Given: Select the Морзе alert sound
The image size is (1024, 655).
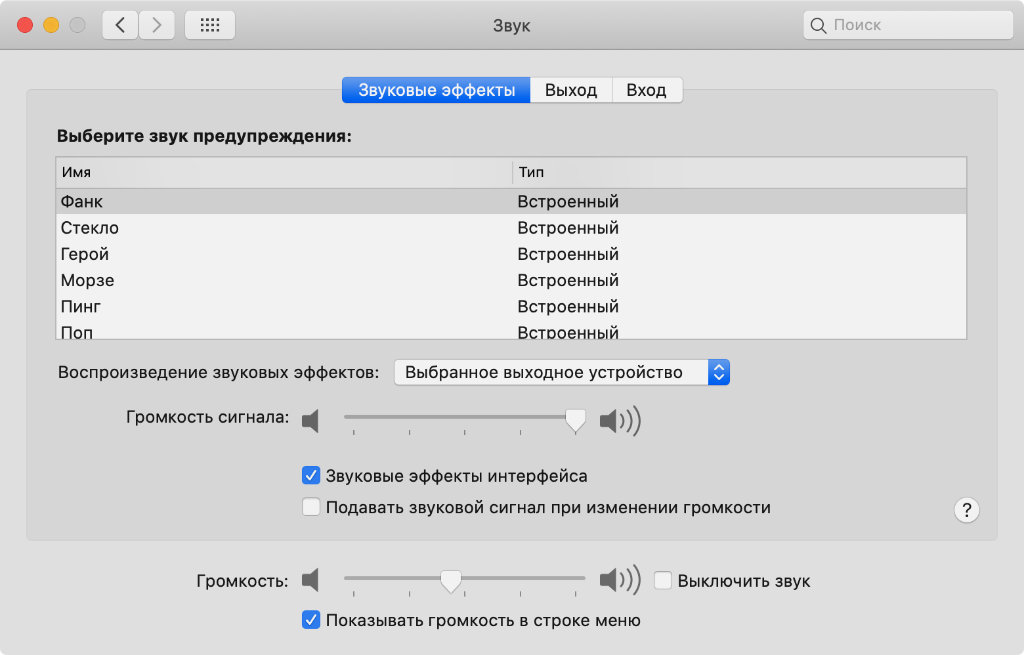Looking at the screenshot, I should click(x=88, y=280).
